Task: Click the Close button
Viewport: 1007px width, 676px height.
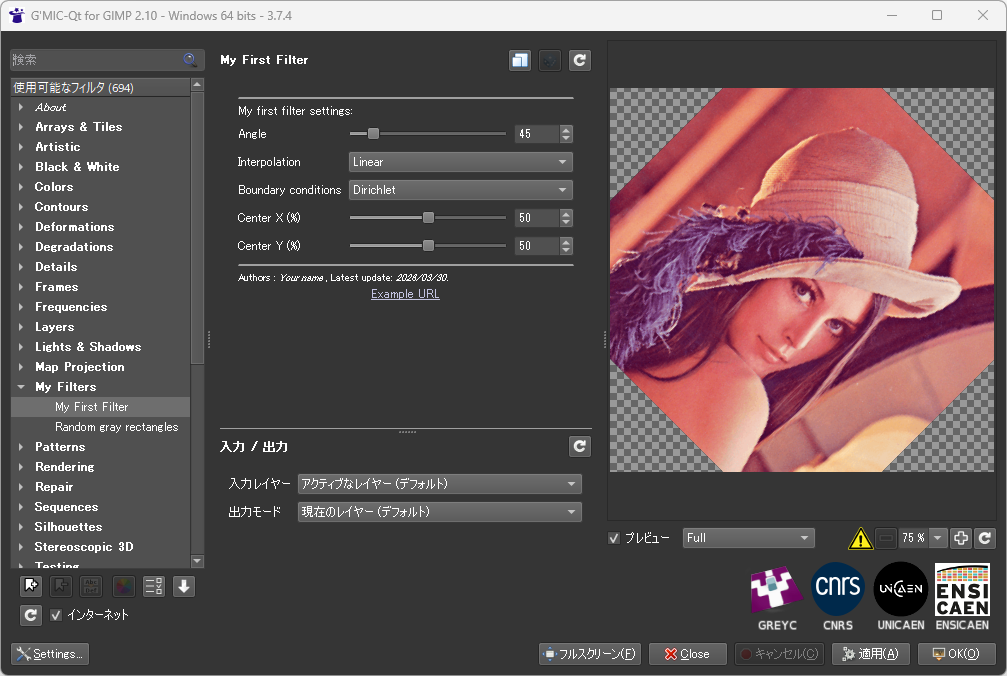Action: pos(687,654)
